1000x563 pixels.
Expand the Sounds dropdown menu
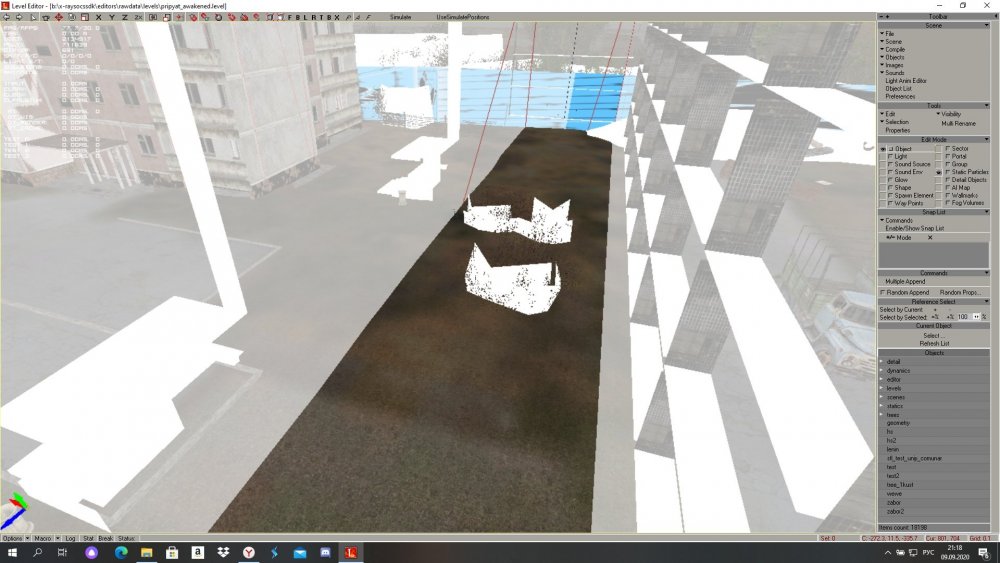tap(895, 73)
